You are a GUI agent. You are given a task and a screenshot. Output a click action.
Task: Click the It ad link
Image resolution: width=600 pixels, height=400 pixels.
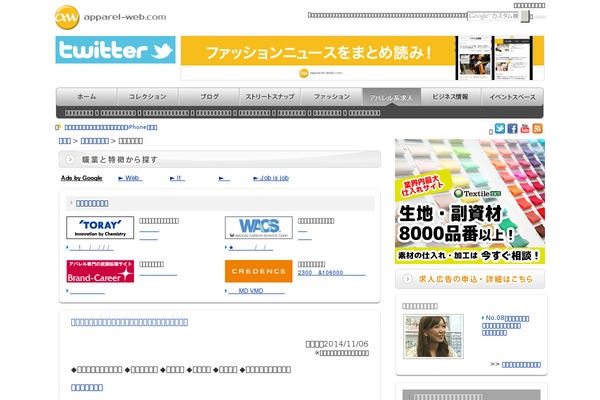click(177, 178)
